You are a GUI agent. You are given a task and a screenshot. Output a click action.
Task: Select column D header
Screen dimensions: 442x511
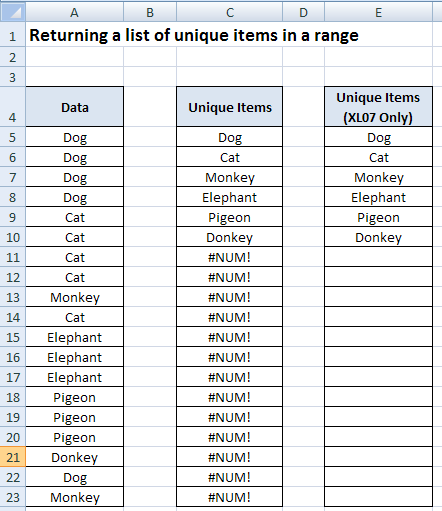pyautogui.click(x=303, y=13)
